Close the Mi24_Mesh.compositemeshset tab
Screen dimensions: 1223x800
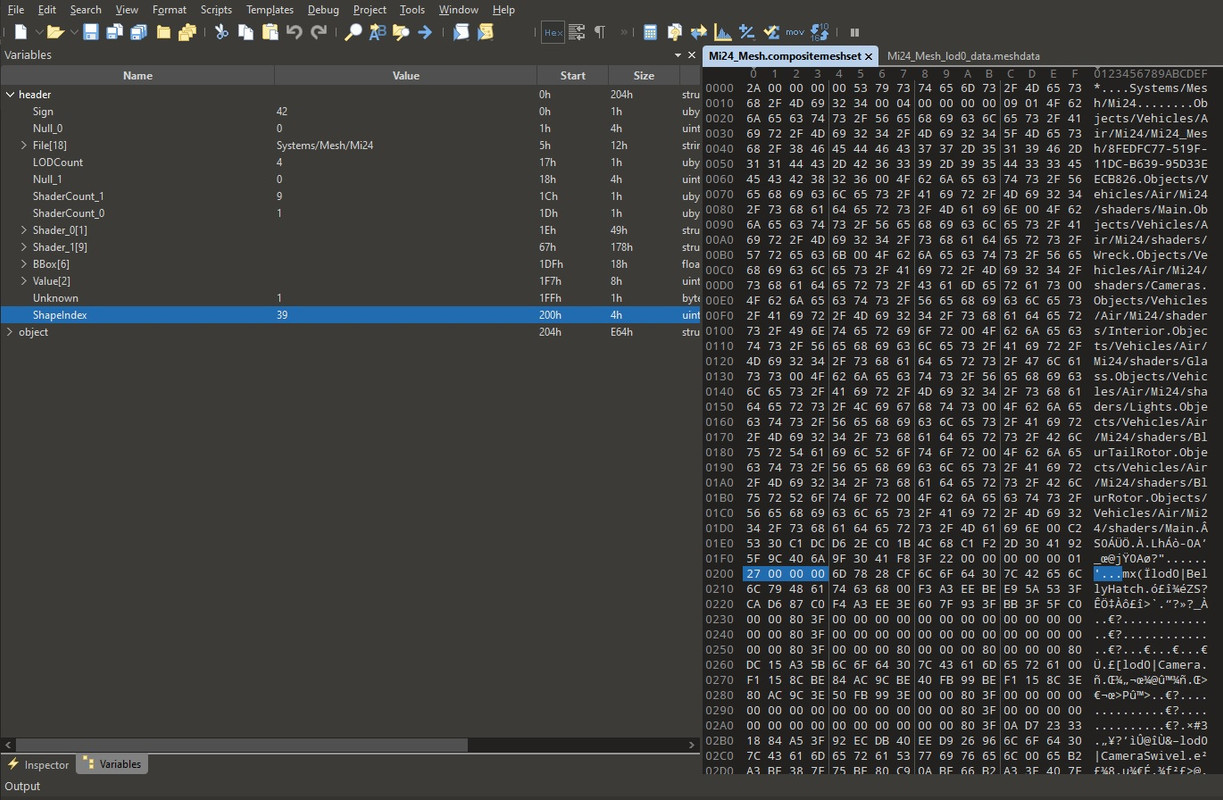pyautogui.click(x=868, y=56)
